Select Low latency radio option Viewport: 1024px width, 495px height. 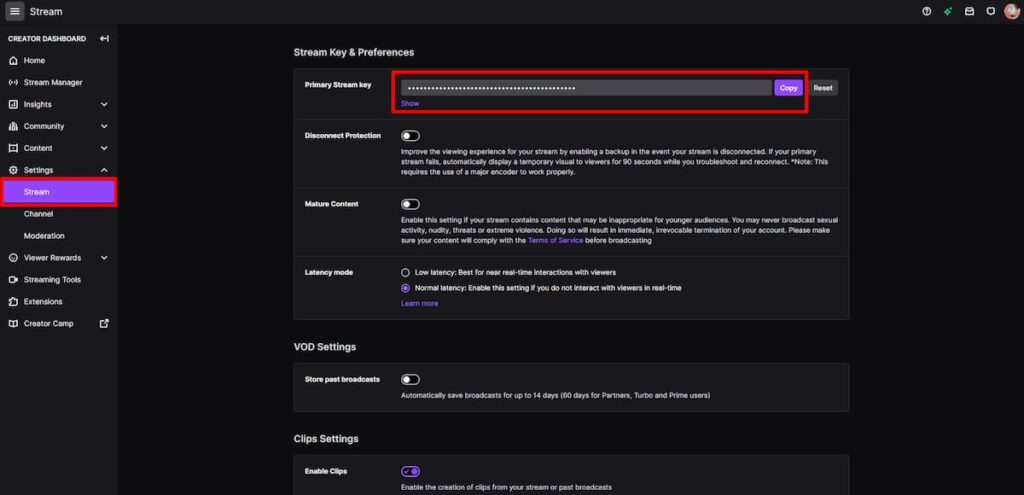click(406, 272)
